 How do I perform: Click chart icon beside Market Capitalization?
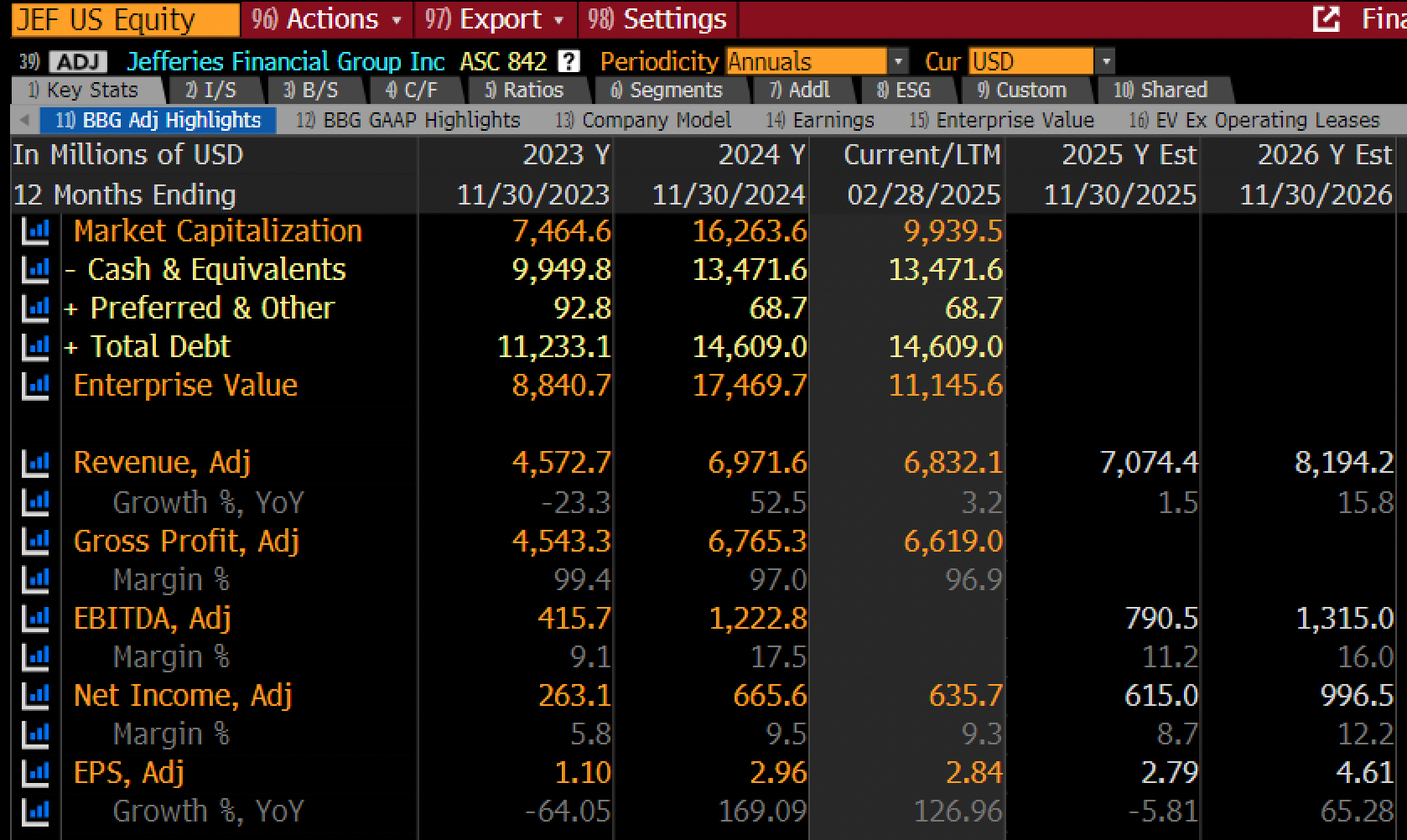pyautogui.click(x=35, y=231)
